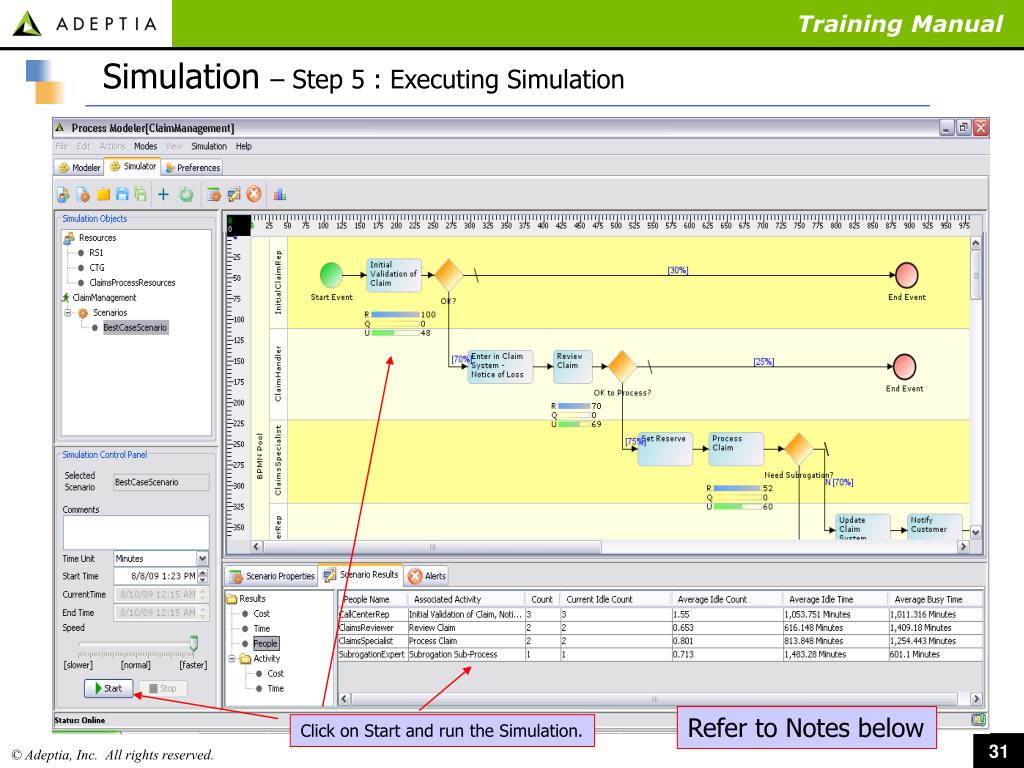Select Cost under Results
The height and width of the screenshot is (768, 1024).
262,614
